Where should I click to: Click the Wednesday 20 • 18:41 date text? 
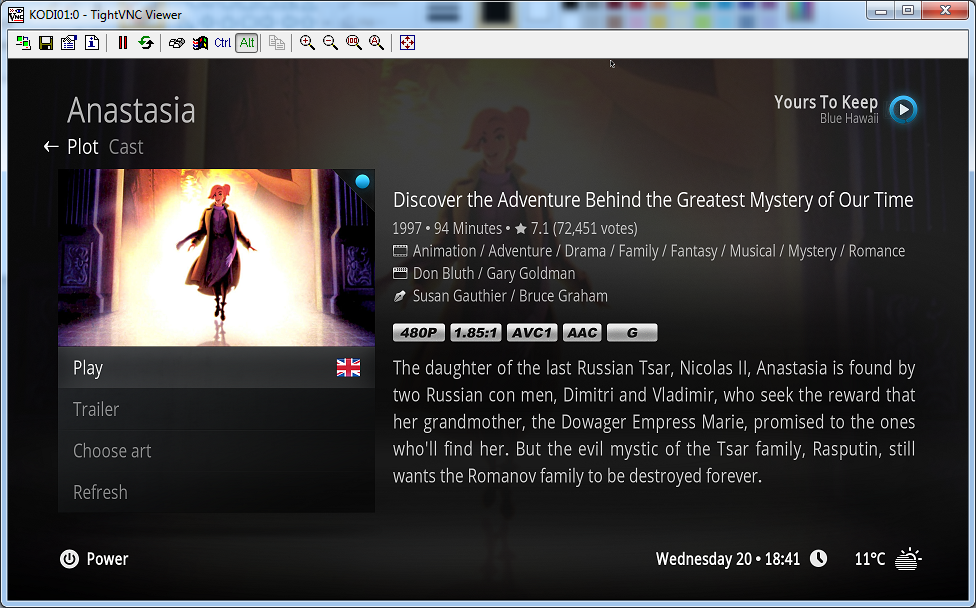click(x=728, y=559)
